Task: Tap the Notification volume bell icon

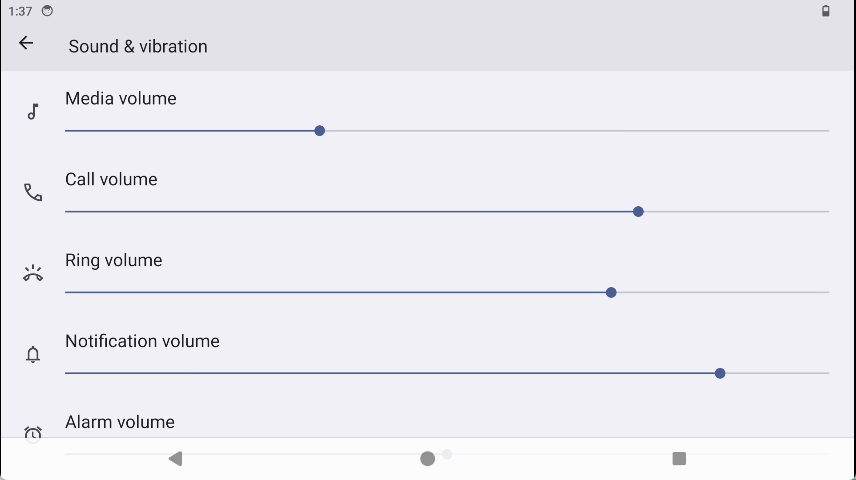Action: click(x=33, y=355)
